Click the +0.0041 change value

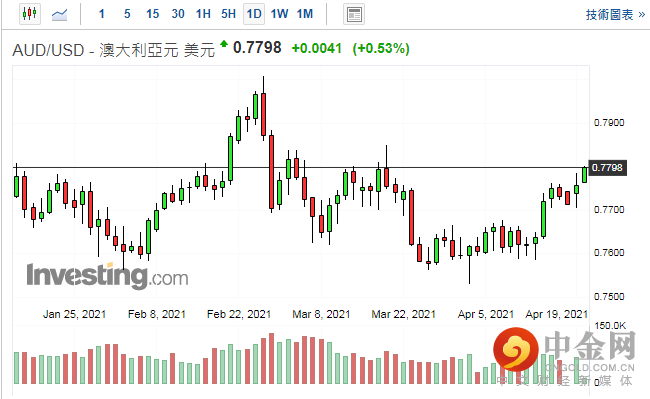317,48
